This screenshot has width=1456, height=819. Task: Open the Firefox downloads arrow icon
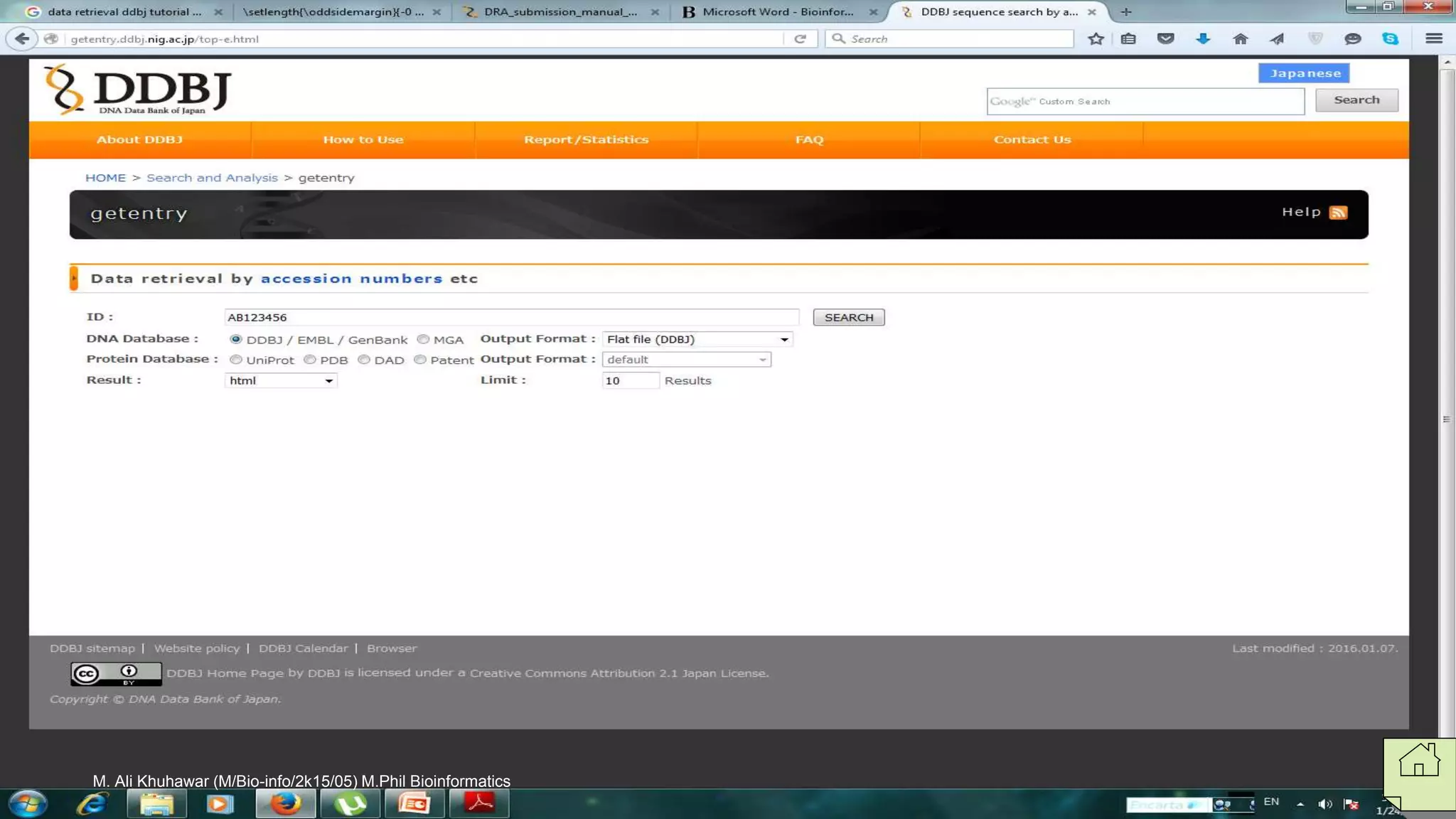click(x=1203, y=38)
